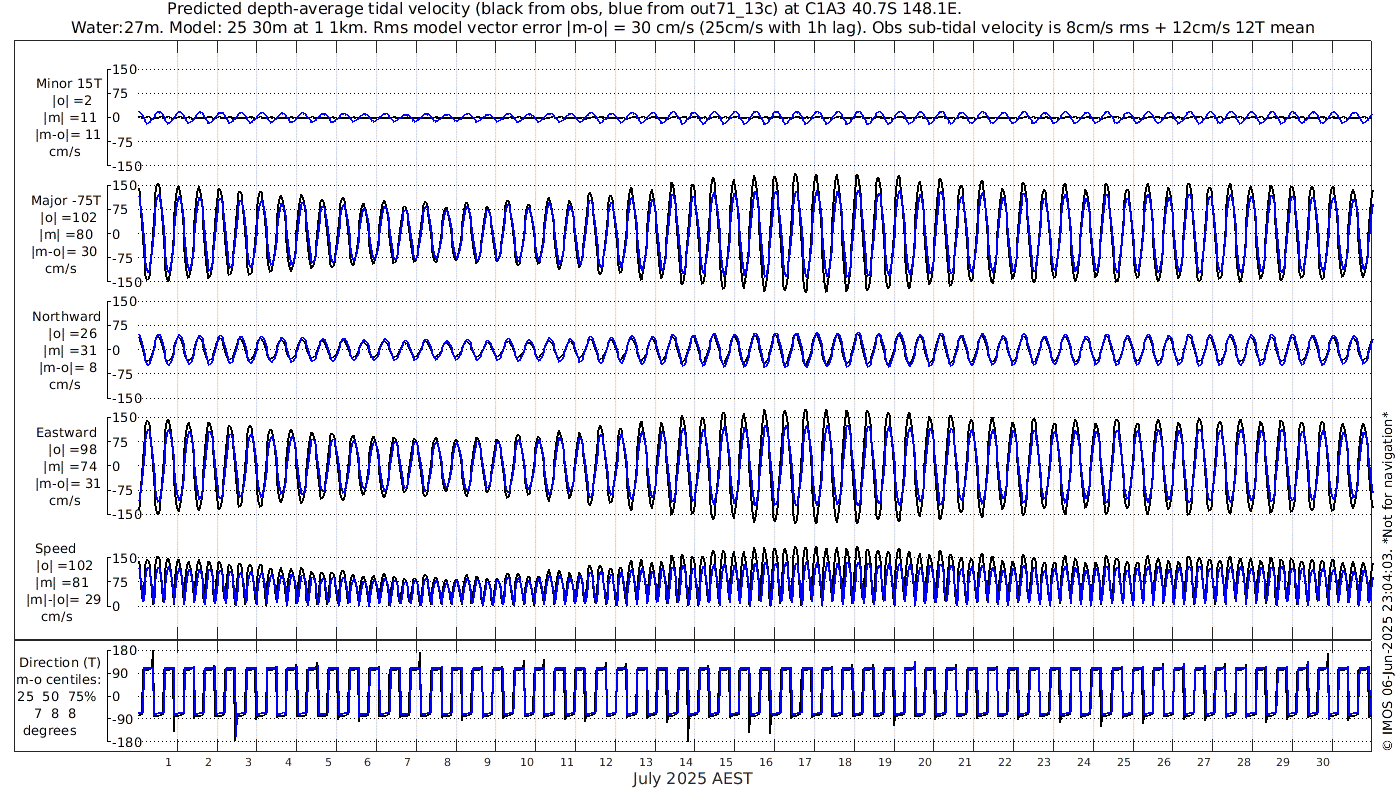Click the 'Minor 15T' panel label
The width and height of the screenshot is (1400, 800).
68,84
